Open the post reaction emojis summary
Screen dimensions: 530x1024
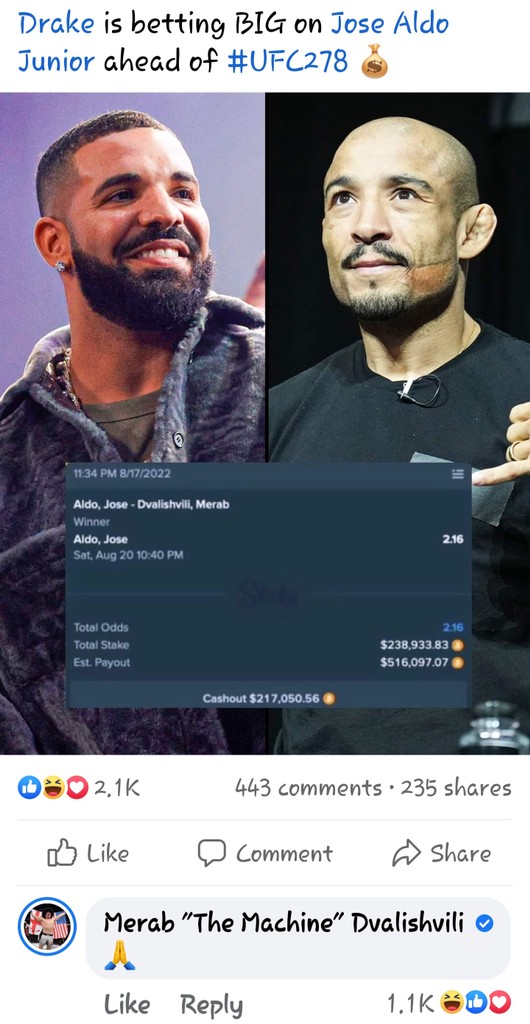54,788
